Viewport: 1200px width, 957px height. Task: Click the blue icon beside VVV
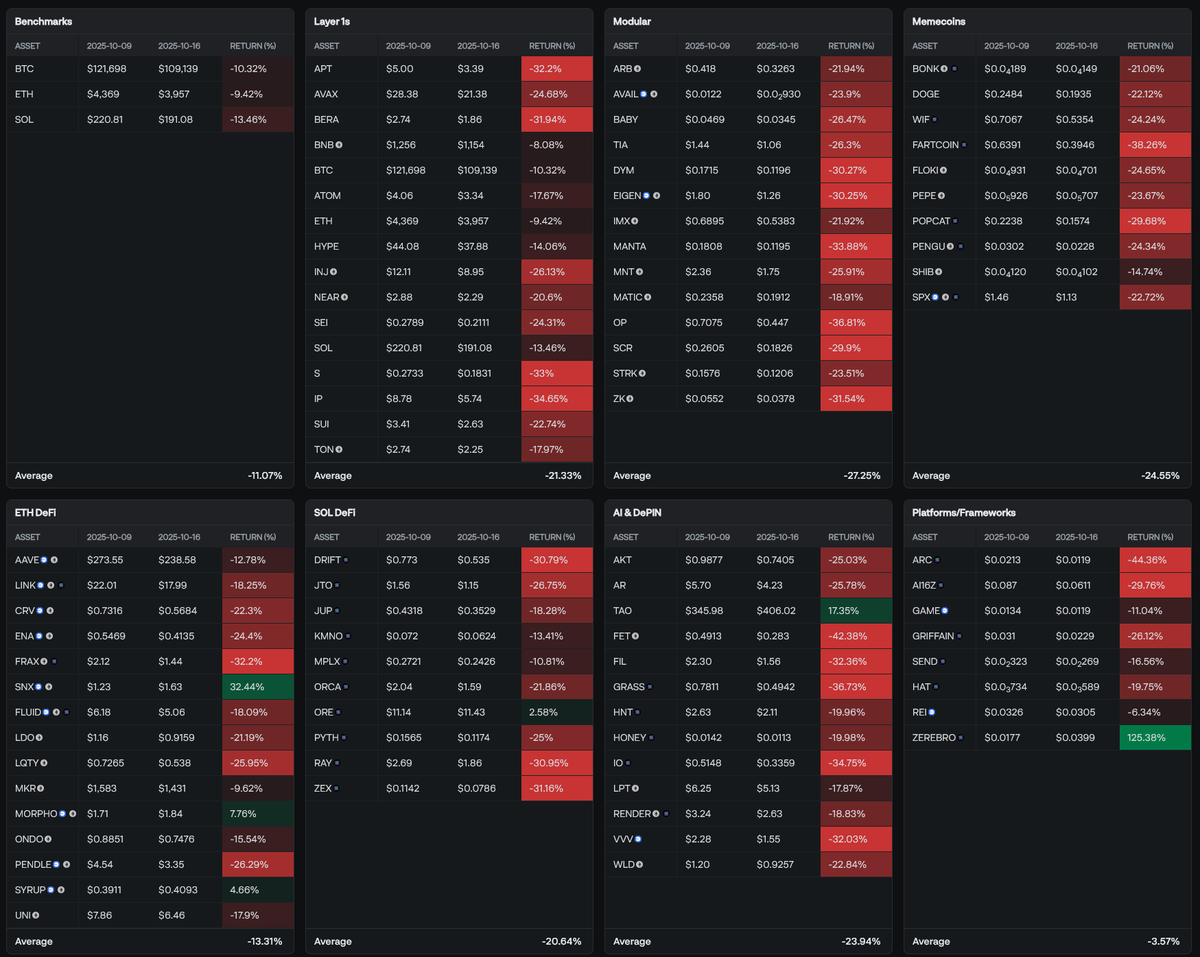coord(638,839)
